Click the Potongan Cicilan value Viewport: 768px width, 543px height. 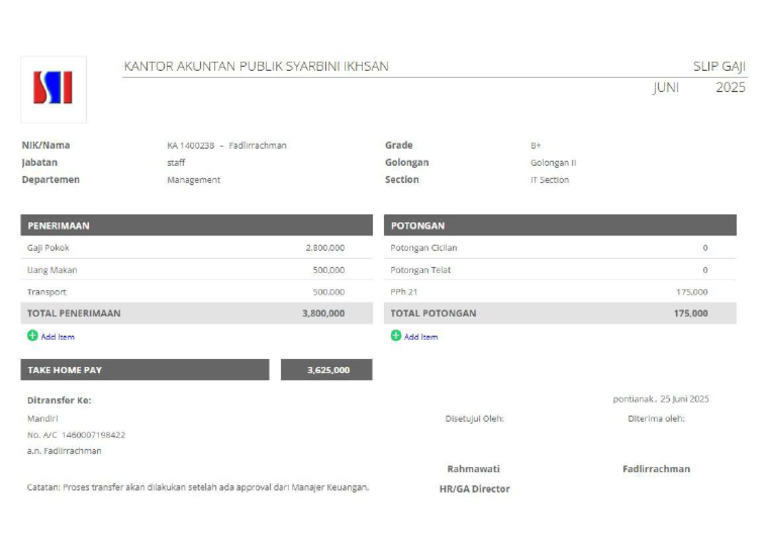pos(704,247)
